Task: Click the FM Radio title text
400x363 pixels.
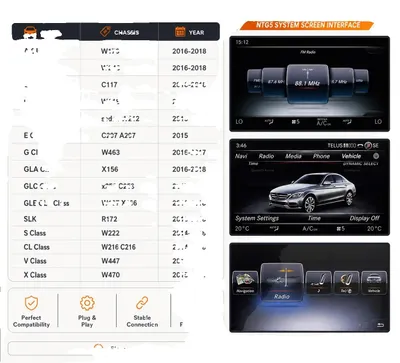Action: point(308,52)
